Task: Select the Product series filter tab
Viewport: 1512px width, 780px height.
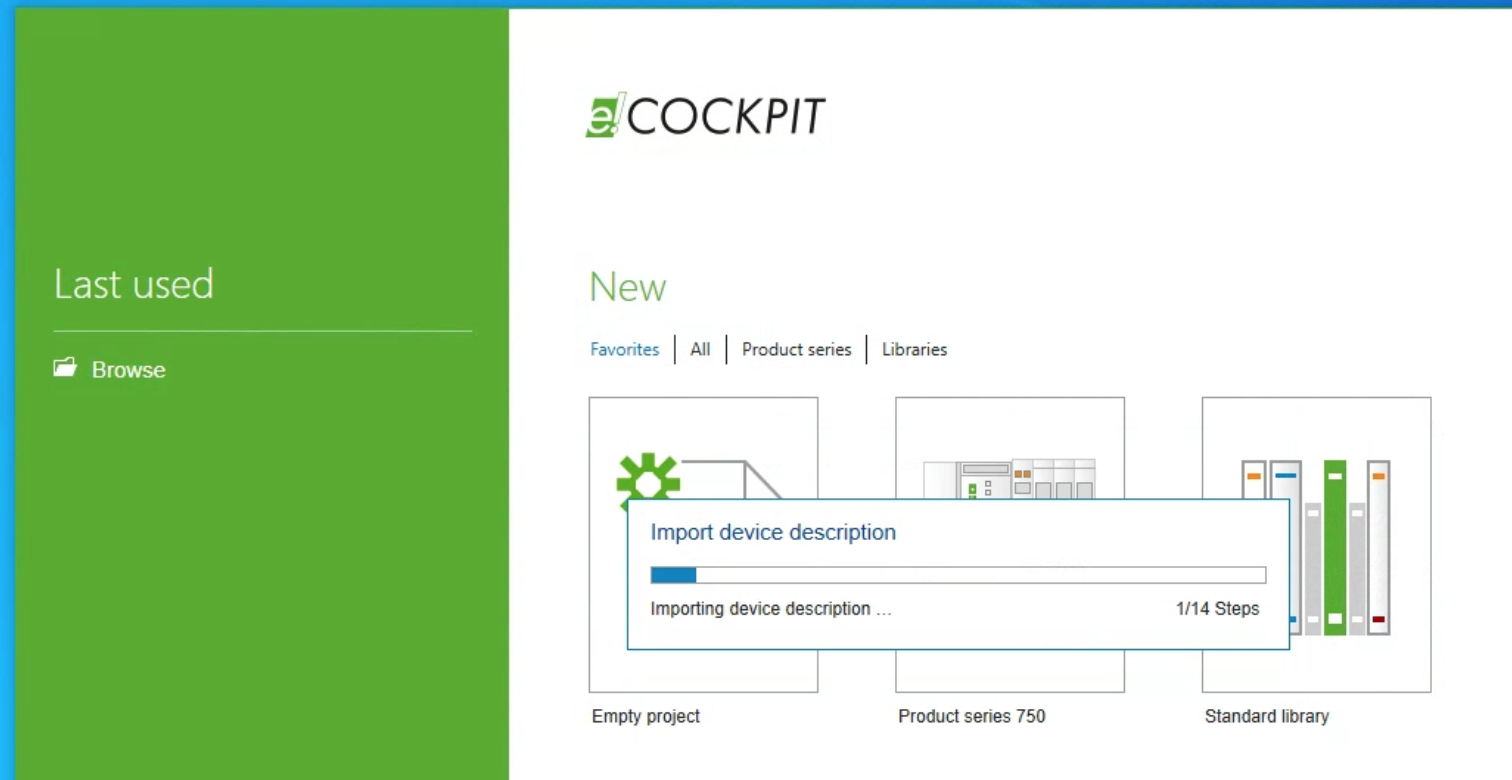Action: click(x=796, y=349)
